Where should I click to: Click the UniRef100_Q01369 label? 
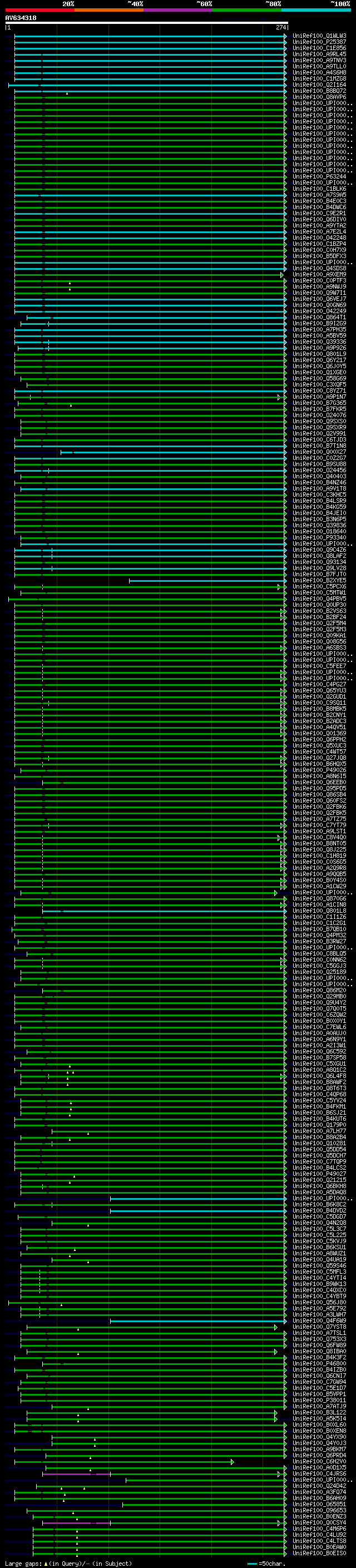319,734
